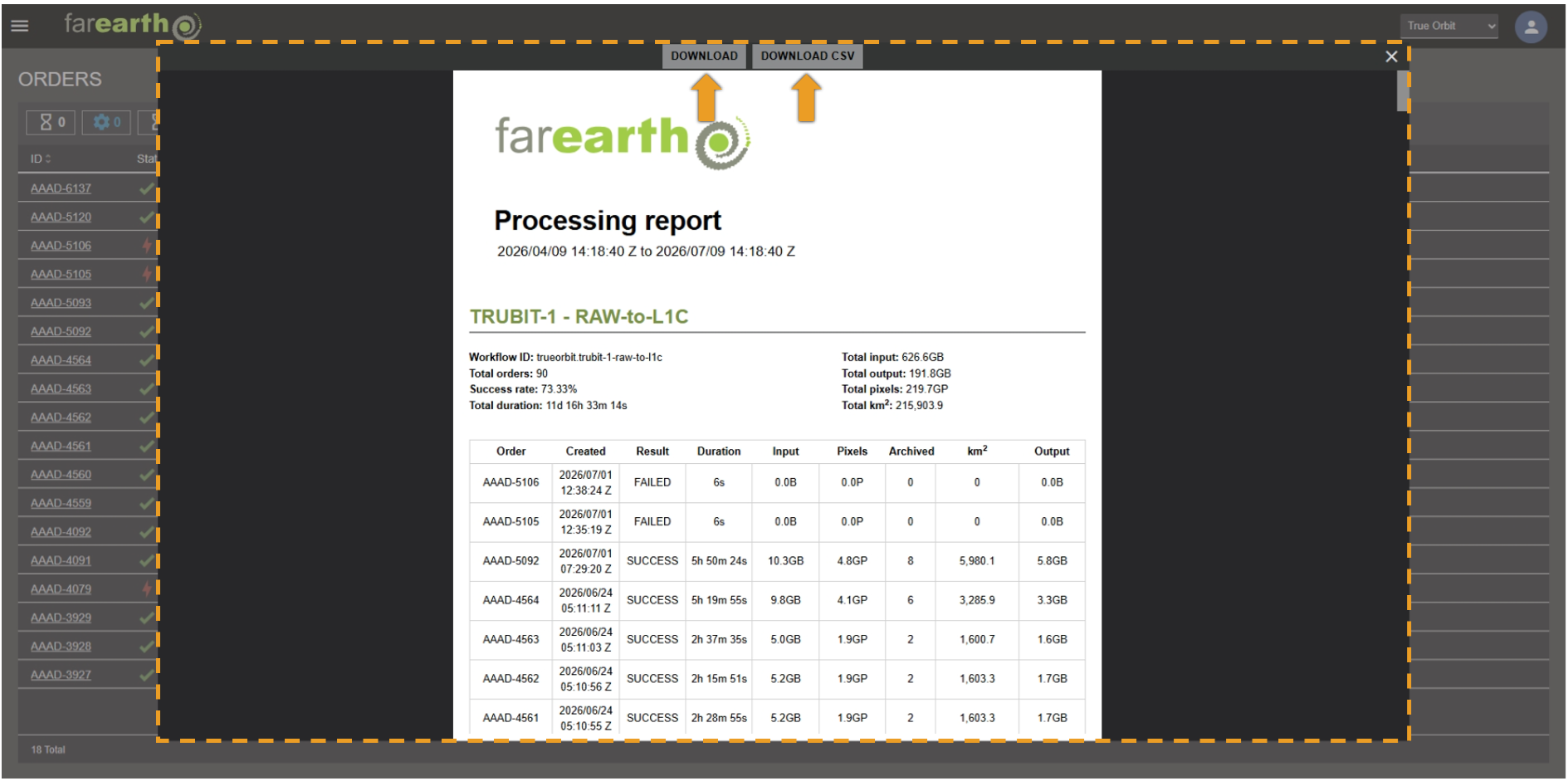Open order AAAD-5092 in orders list
The image size is (1568, 781).
click(61, 332)
